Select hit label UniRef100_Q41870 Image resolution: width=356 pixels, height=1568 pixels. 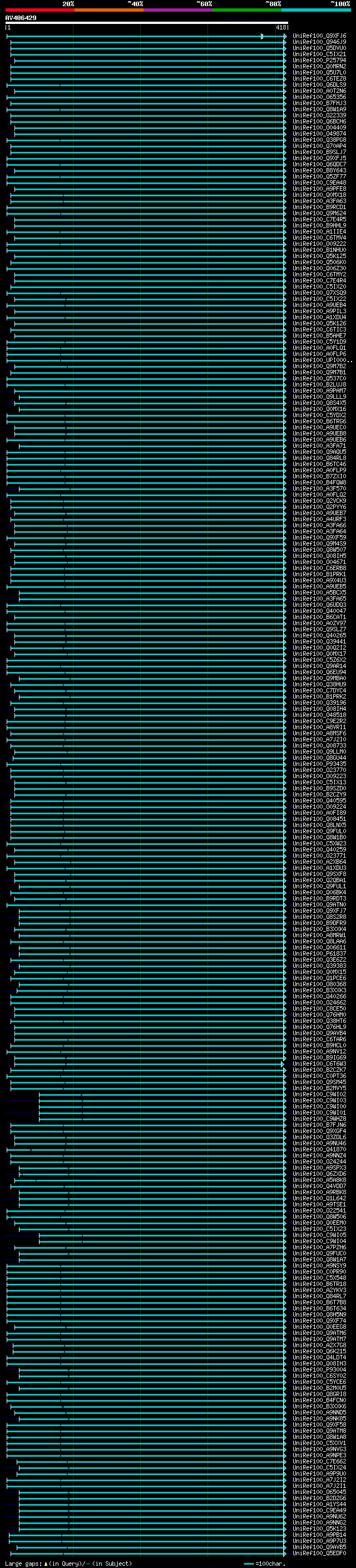pyautogui.click(x=319, y=1150)
